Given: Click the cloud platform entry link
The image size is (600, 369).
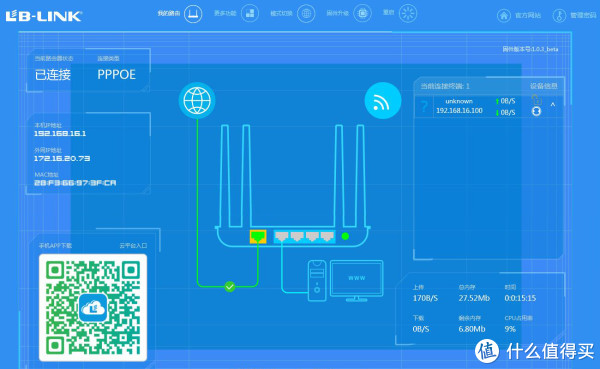Looking at the screenshot, I should click(133, 245).
